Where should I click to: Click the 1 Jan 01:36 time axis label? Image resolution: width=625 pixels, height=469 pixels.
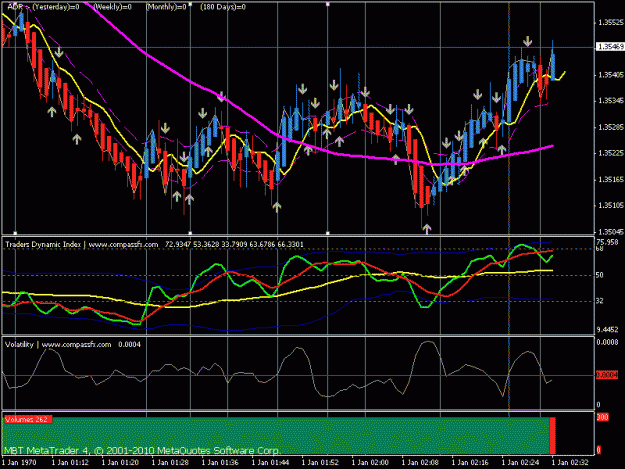pos(220,463)
